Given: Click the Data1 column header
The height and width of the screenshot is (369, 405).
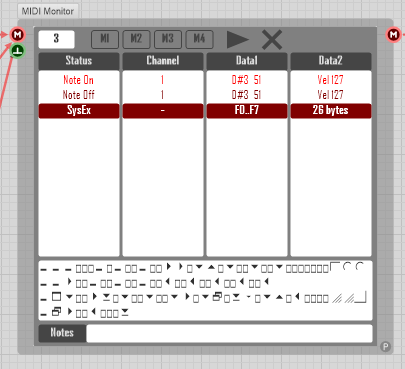Looking at the screenshot, I should [x=247, y=60].
